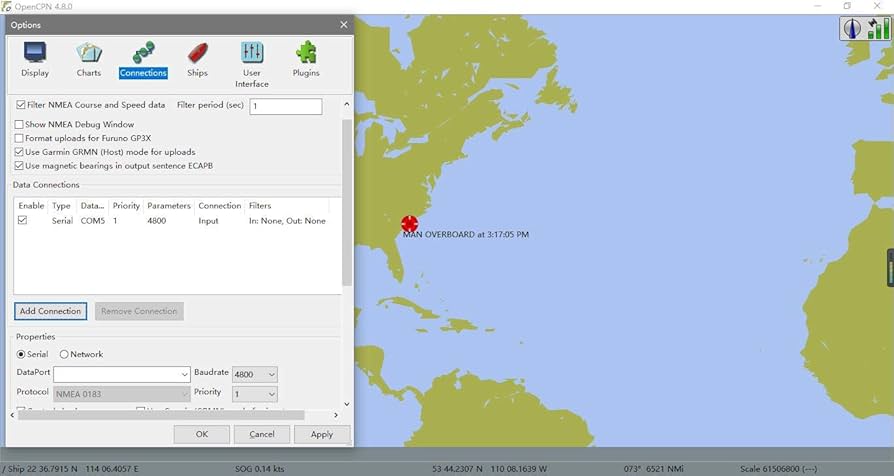Screen dimensions: 894x476
Task: Select the Network radio button
Action: [64, 354]
